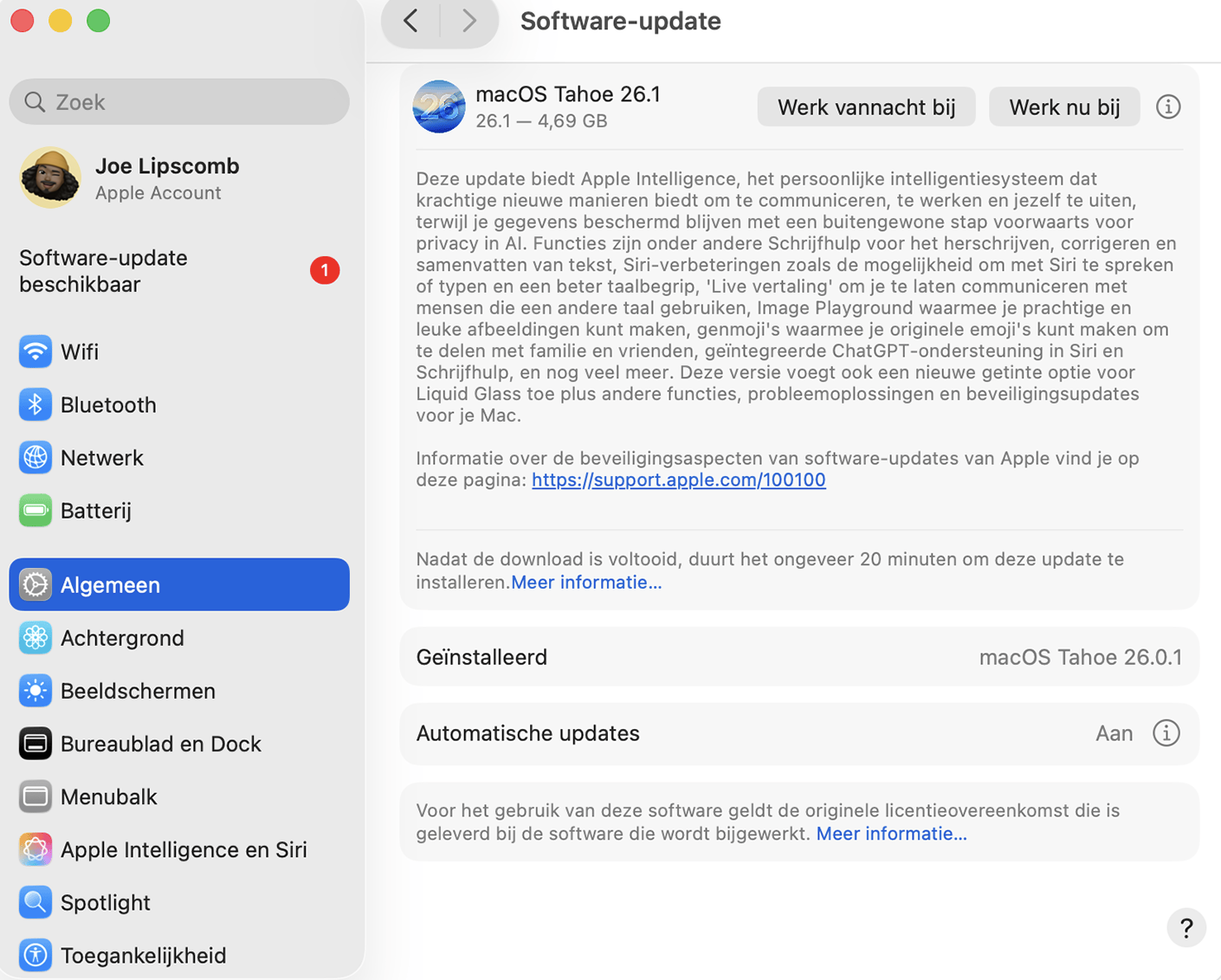The width and height of the screenshot is (1221, 980).
Task: Click the macOS Tahoe 26.1 update icon
Action: click(x=438, y=106)
